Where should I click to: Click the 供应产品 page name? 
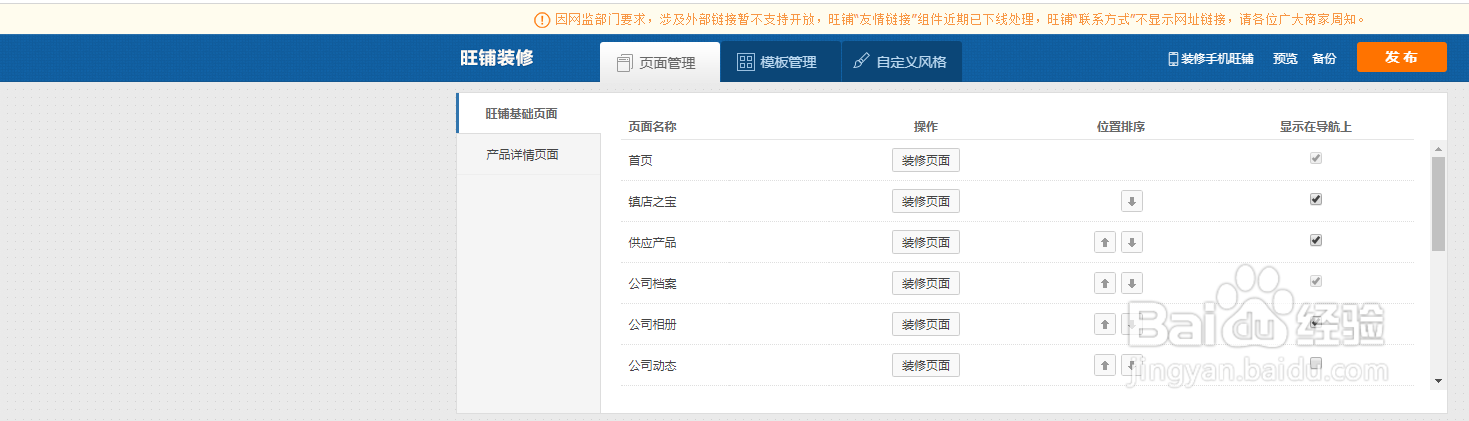(652, 242)
